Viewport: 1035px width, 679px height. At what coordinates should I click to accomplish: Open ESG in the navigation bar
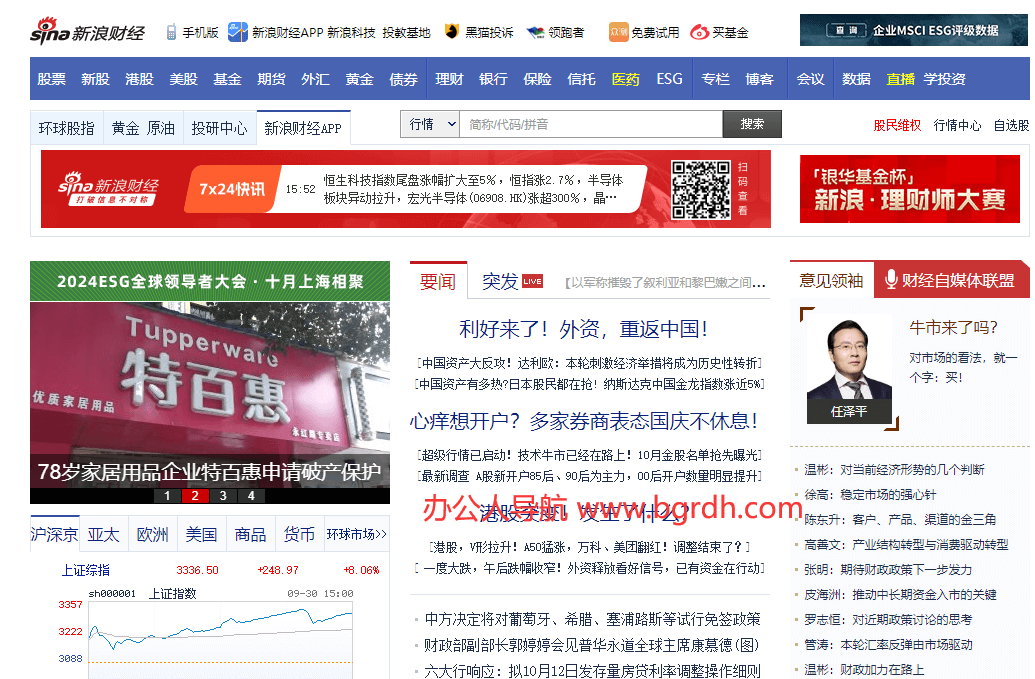[669, 79]
